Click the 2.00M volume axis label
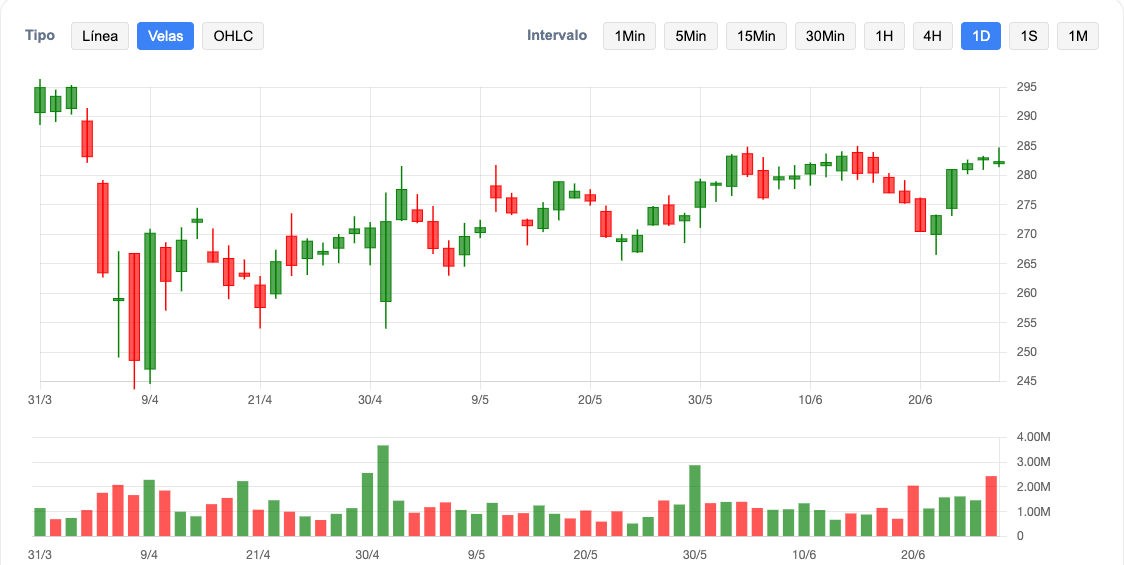The width and height of the screenshot is (1124, 565). click(1033, 487)
